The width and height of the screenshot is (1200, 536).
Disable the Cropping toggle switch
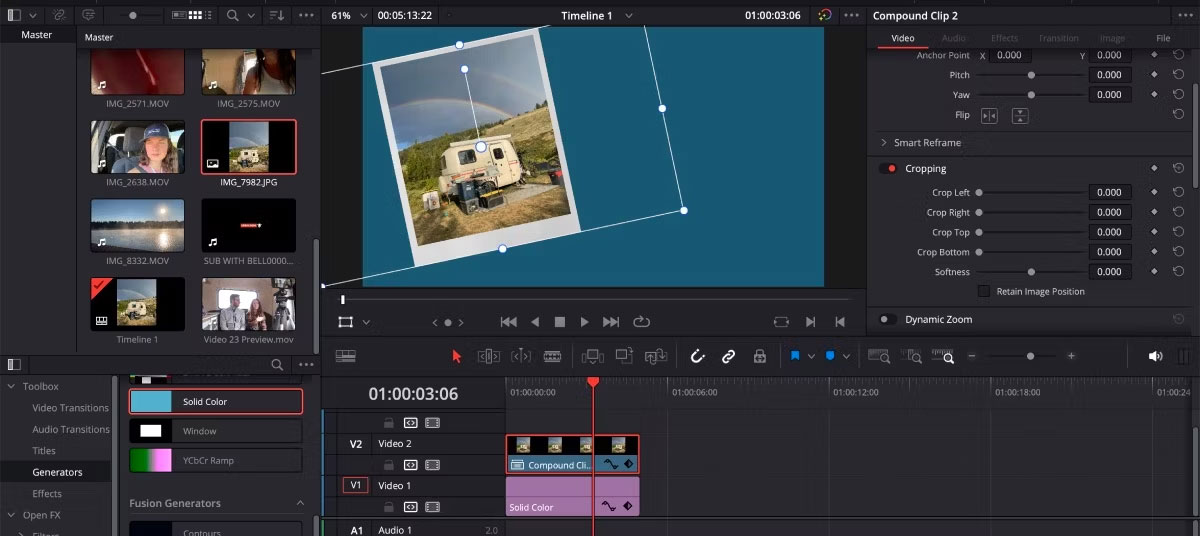coord(887,169)
